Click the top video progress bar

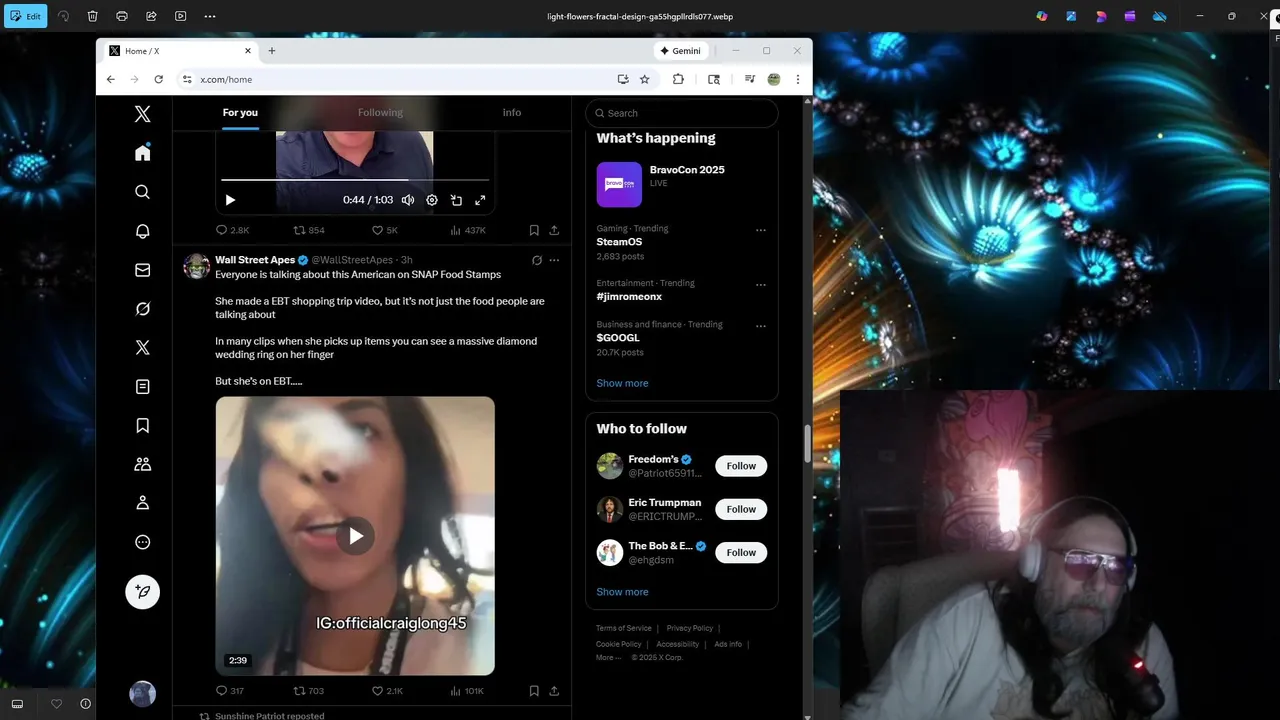pos(355,180)
